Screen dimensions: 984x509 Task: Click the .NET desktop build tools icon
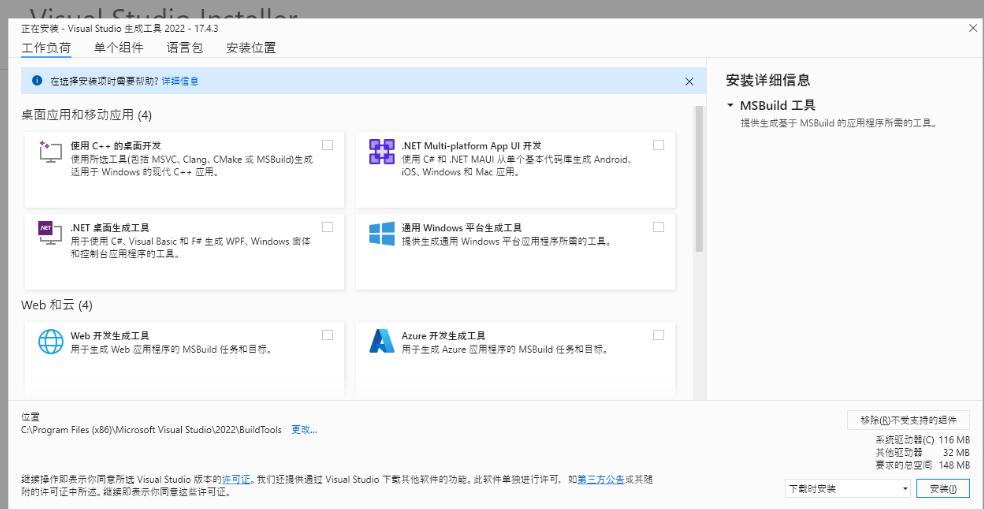coord(50,233)
